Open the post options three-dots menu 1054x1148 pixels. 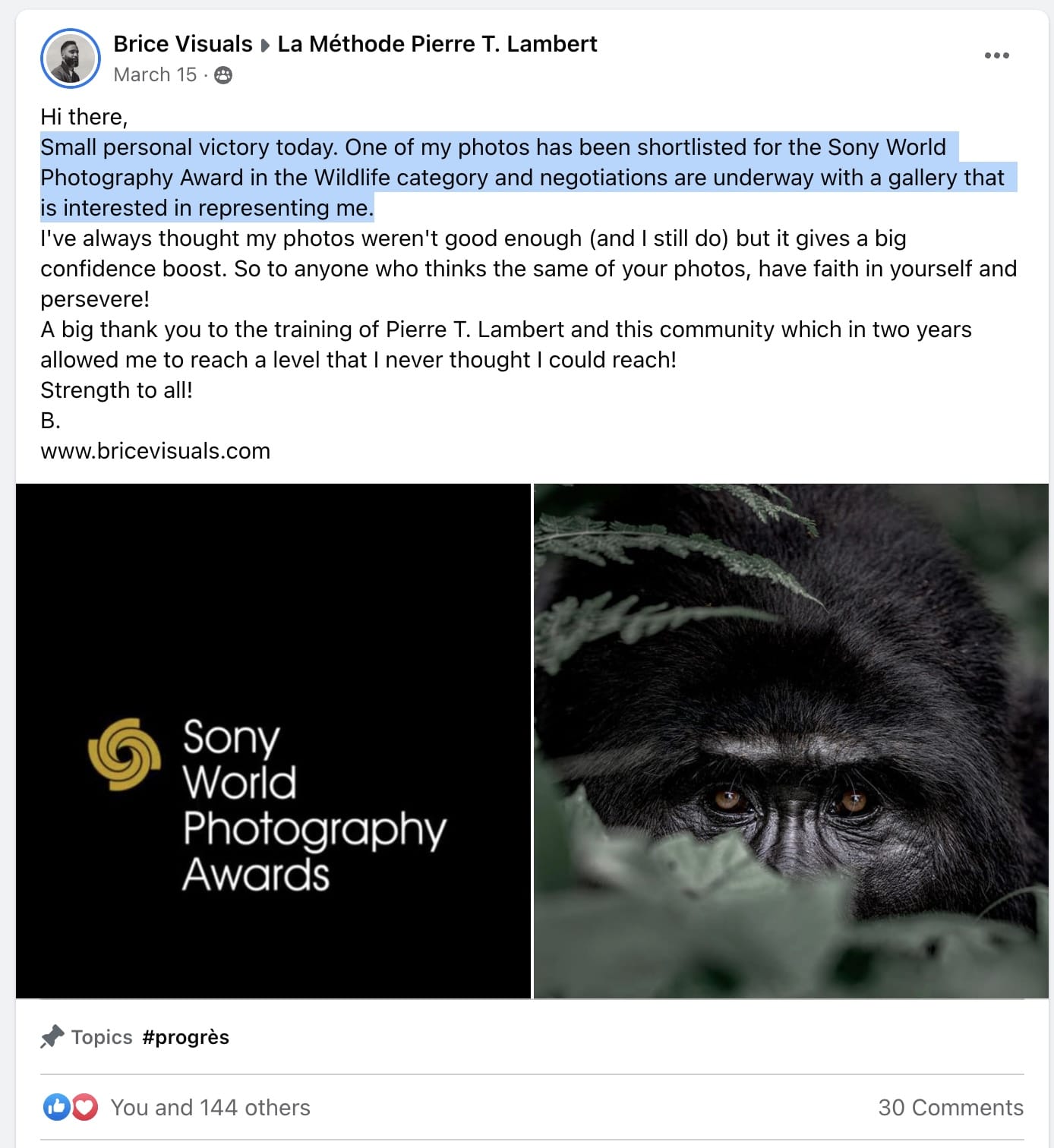coord(996,55)
